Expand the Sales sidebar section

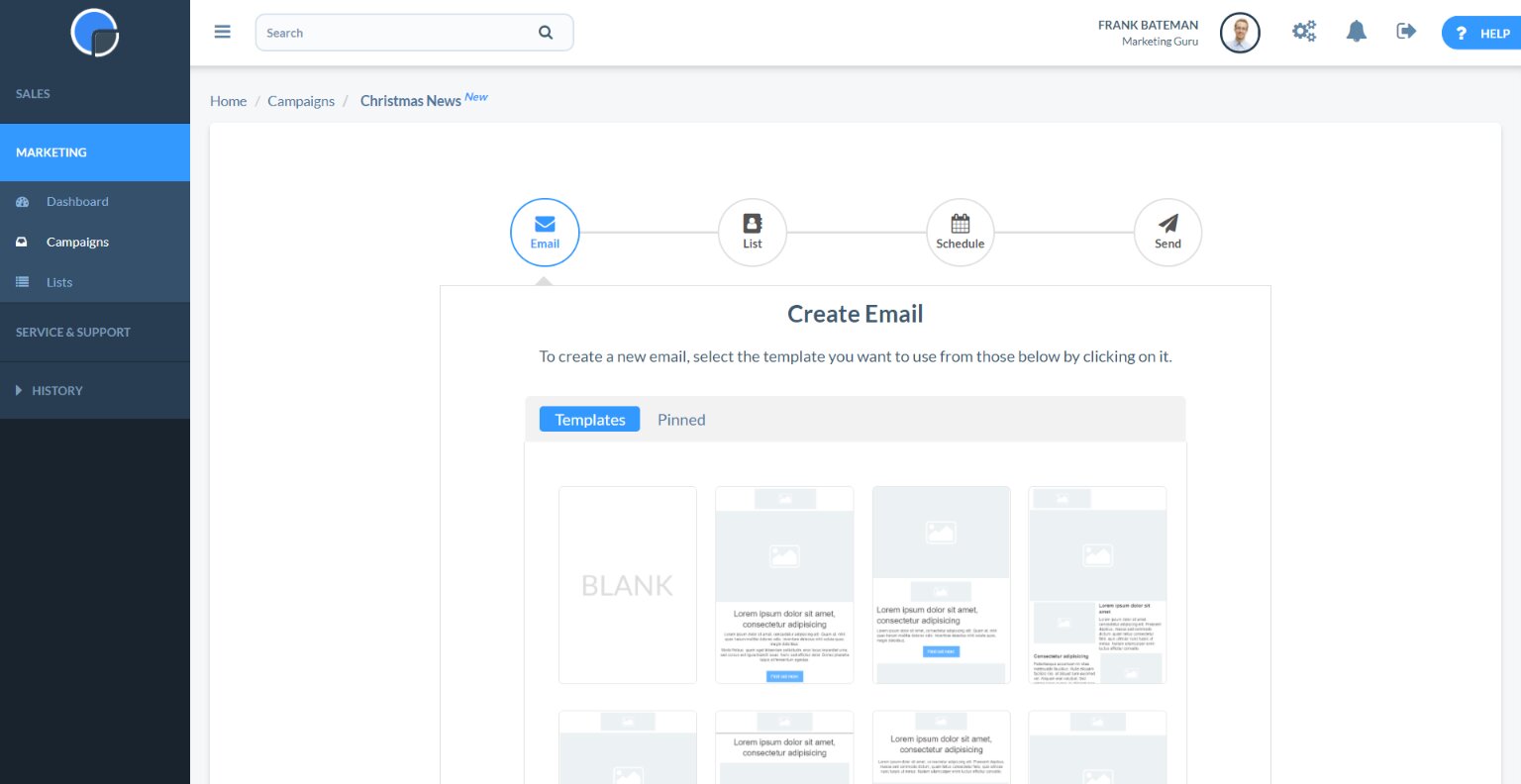(x=33, y=94)
